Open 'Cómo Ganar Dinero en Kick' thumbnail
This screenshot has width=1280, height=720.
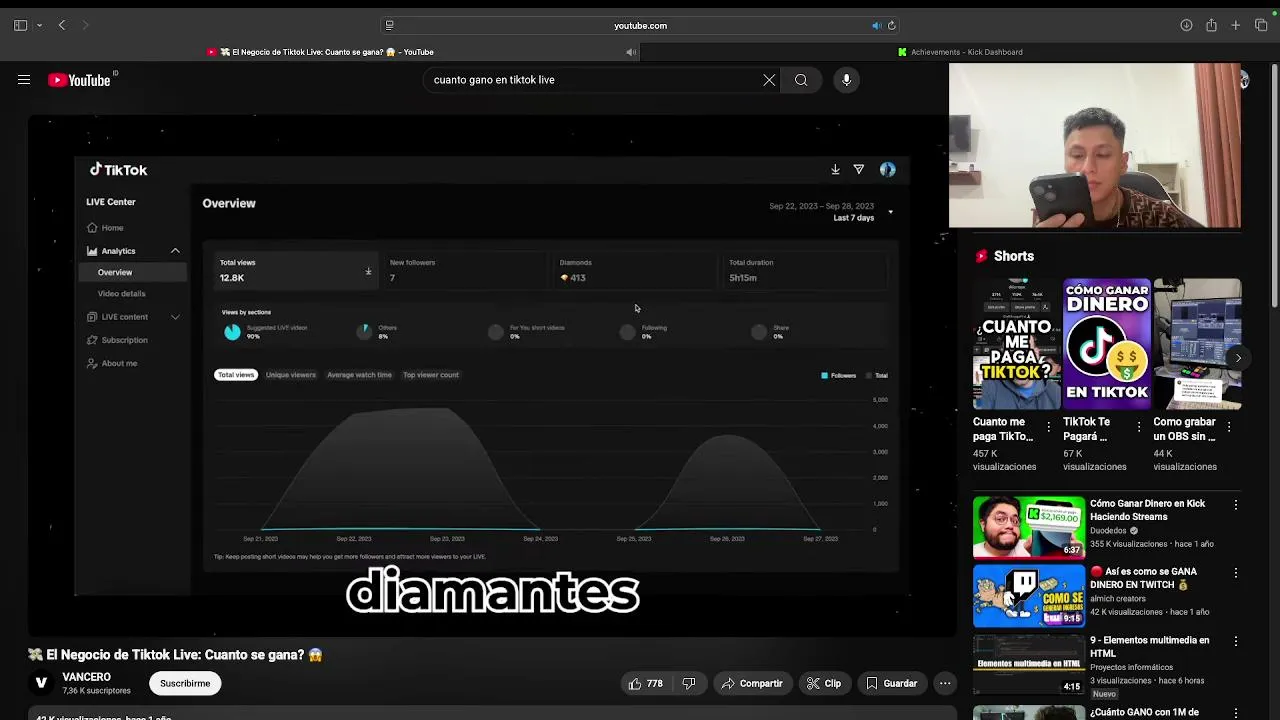pyautogui.click(x=1028, y=527)
